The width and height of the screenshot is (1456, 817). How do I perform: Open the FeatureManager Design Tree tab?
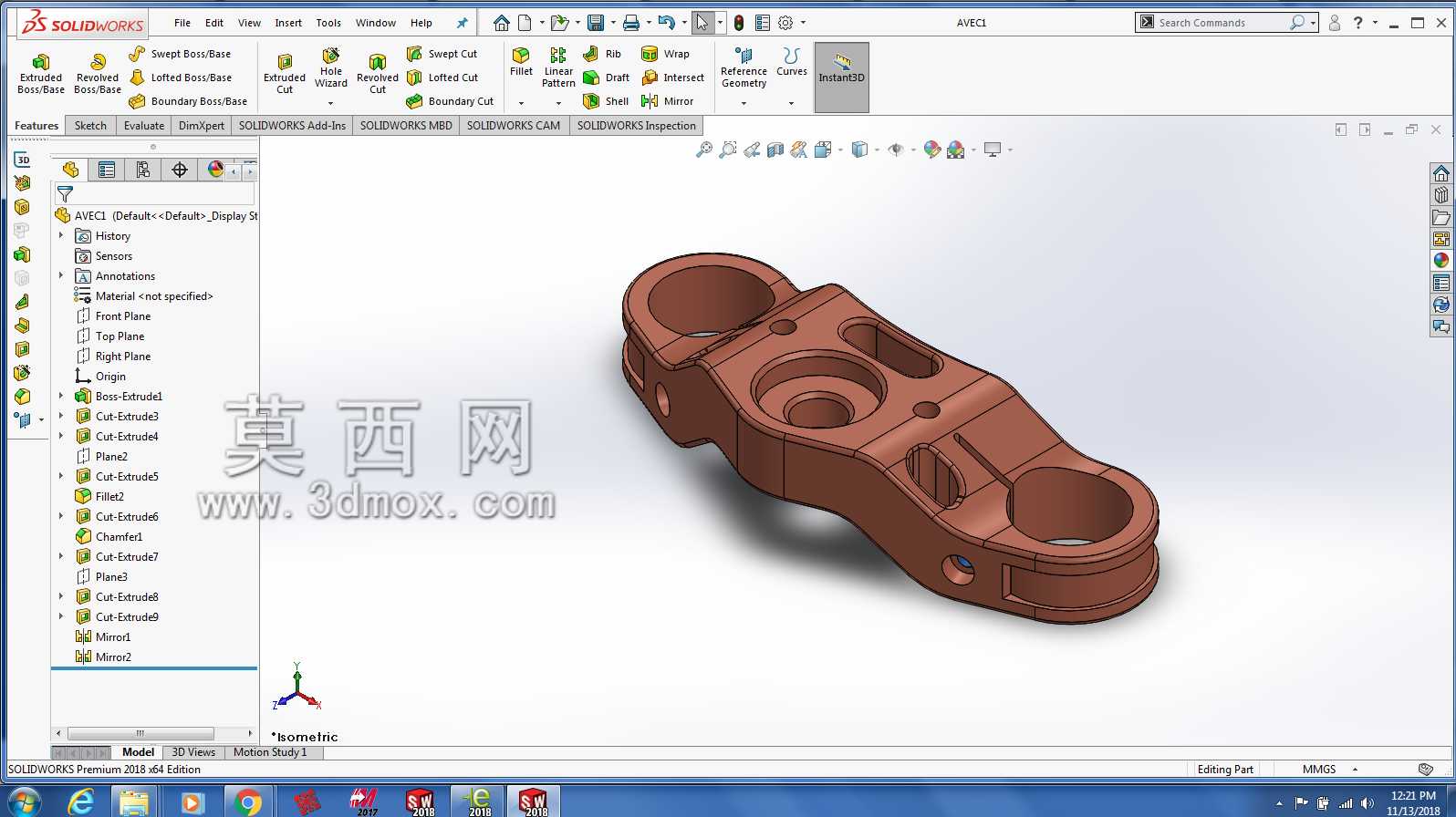(70, 170)
